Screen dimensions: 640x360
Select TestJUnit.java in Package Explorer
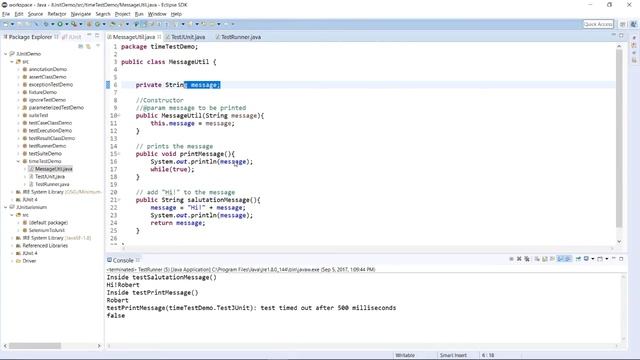coord(49,177)
